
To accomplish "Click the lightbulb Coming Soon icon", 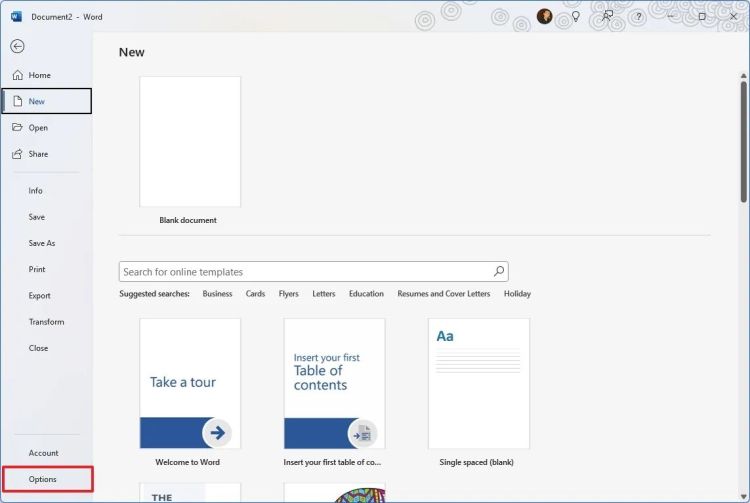I will [x=575, y=16].
